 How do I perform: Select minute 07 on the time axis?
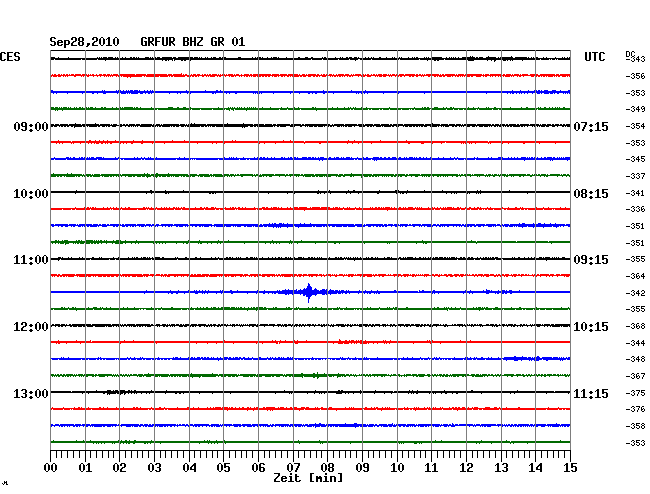pyautogui.click(x=293, y=468)
